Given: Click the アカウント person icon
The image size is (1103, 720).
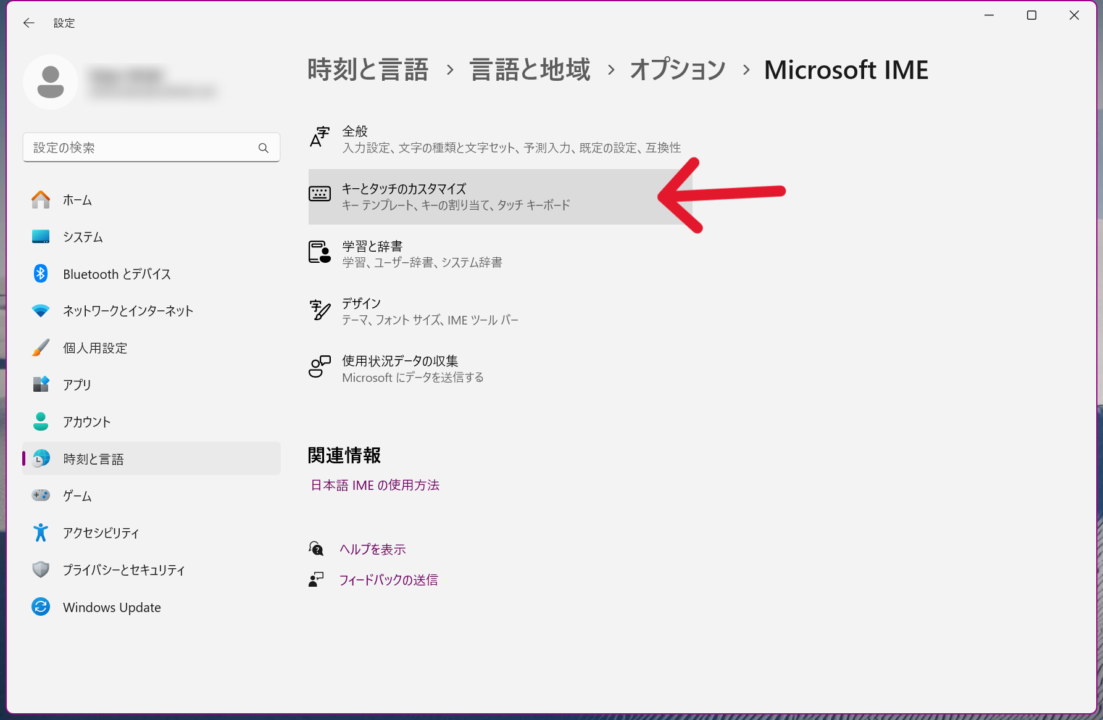Looking at the screenshot, I should pos(41,422).
